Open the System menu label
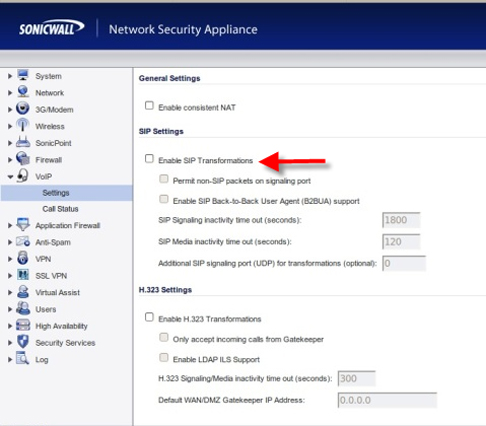This screenshot has height=426, width=486. pyautogui.click(x=49, y=76)
